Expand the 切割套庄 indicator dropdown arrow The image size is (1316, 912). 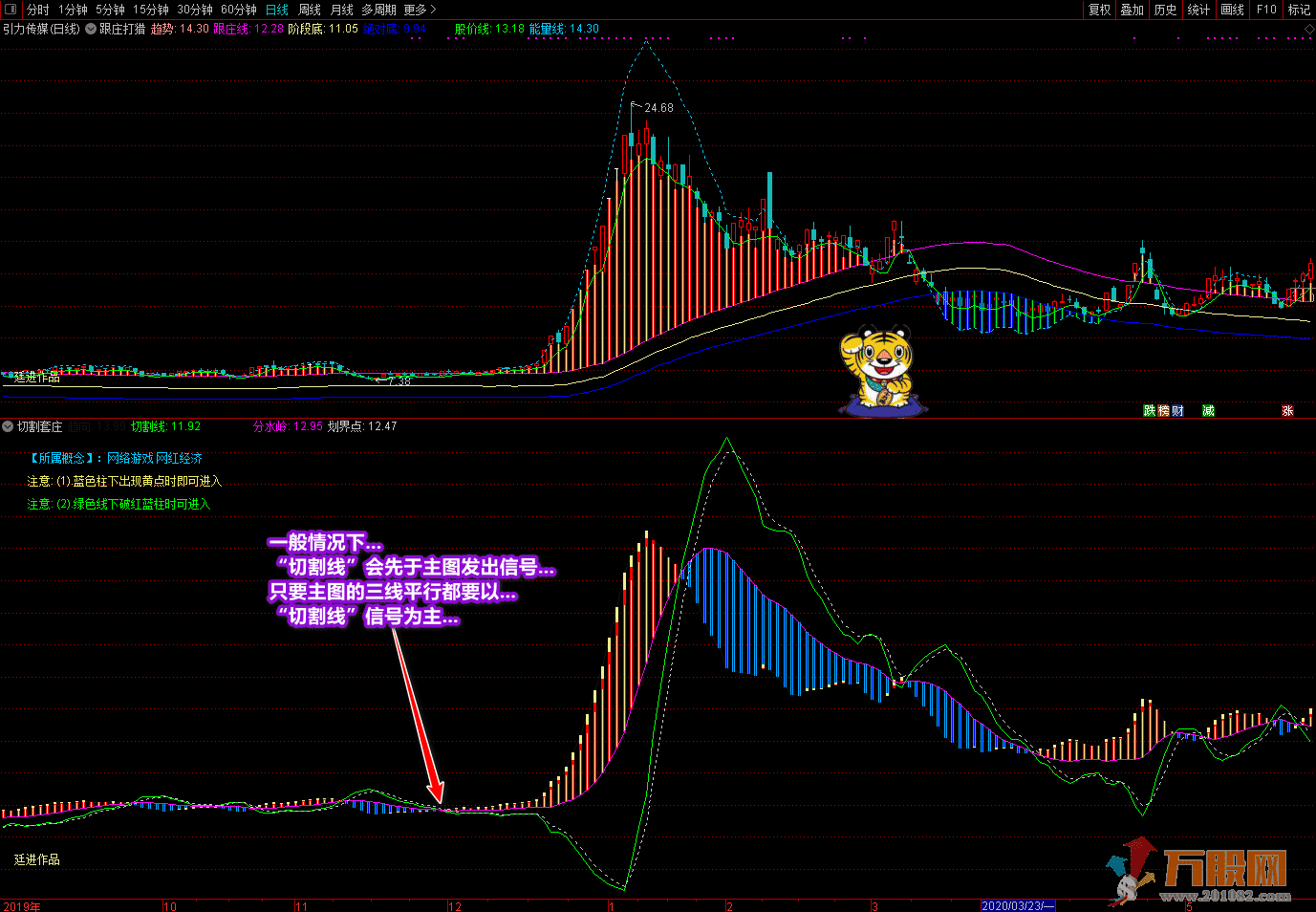pyautogui.click(x=8, y=426)
